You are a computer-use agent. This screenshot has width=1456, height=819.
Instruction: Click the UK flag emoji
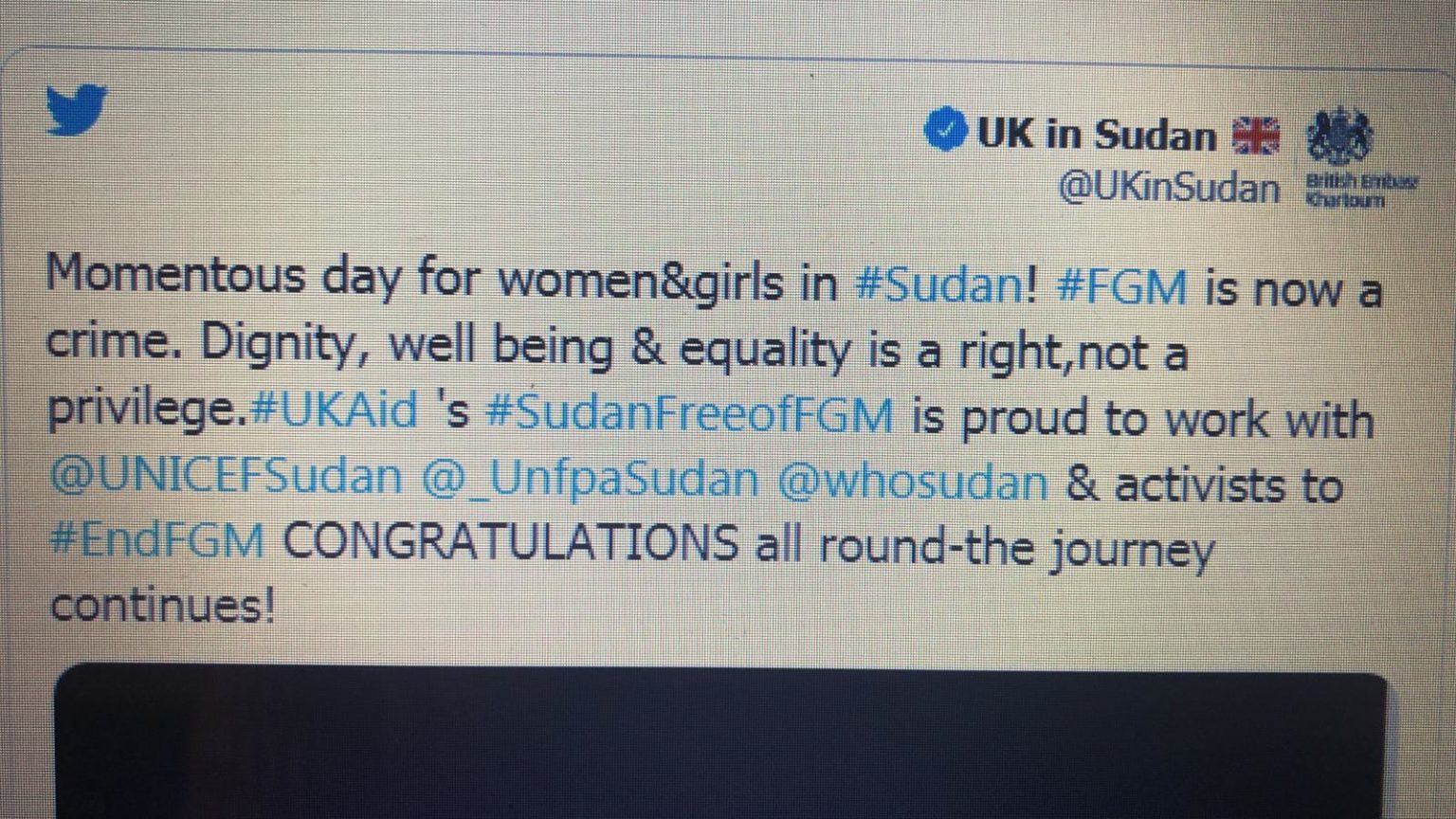click(x=1256, y=136)
